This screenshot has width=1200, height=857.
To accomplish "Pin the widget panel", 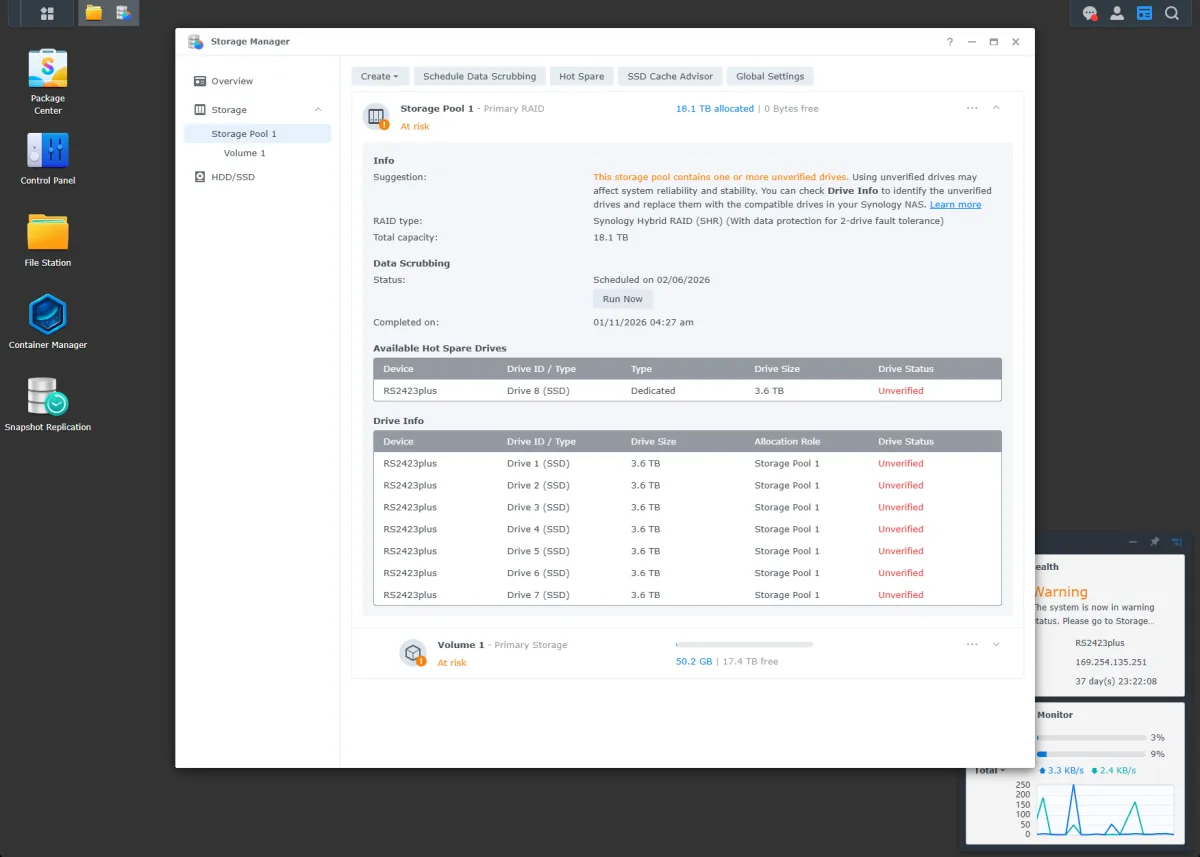I will (1154, 541).
